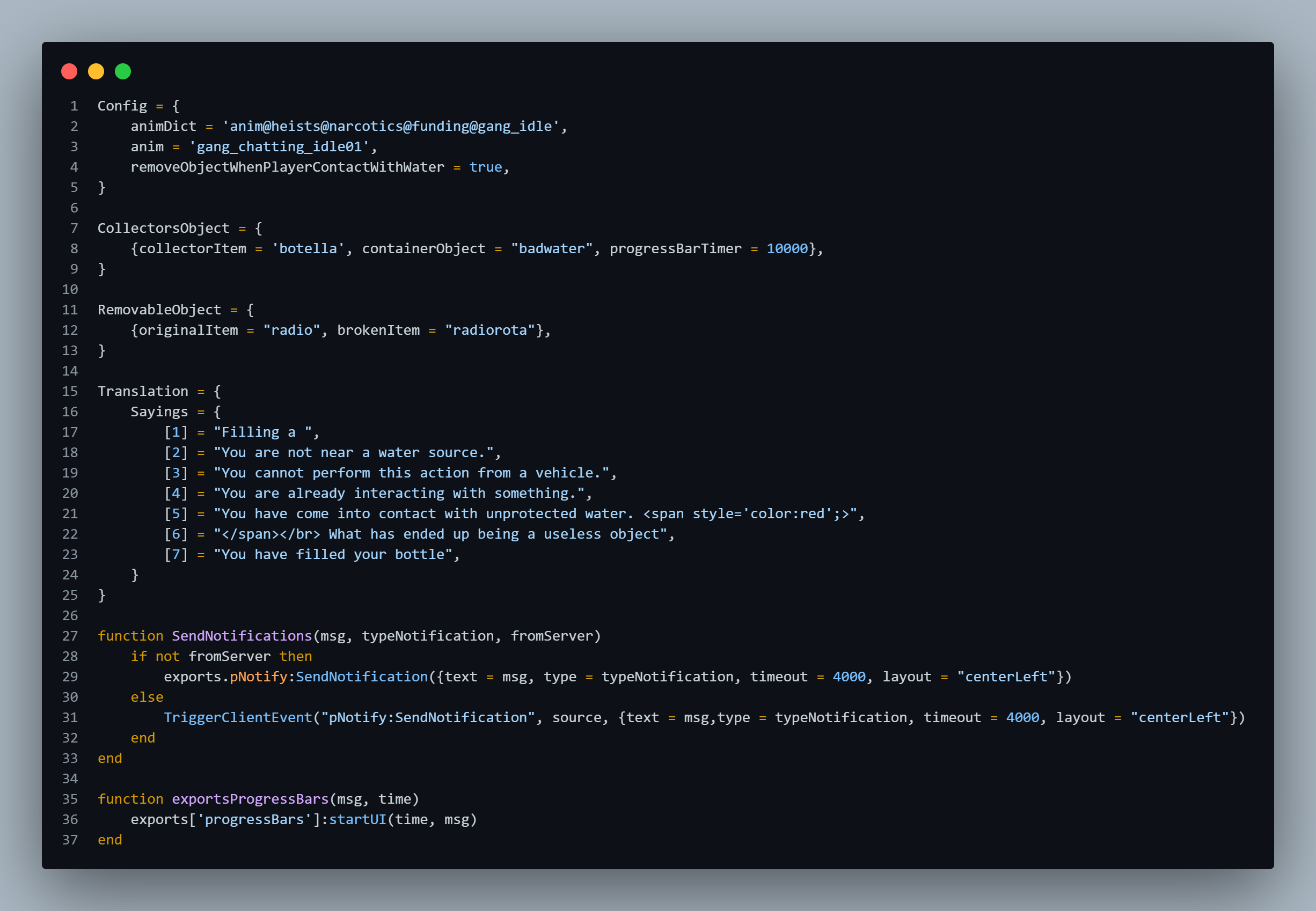Click 'You have filled your bottle' string
Screen dimensions: 1316x911
333,555
